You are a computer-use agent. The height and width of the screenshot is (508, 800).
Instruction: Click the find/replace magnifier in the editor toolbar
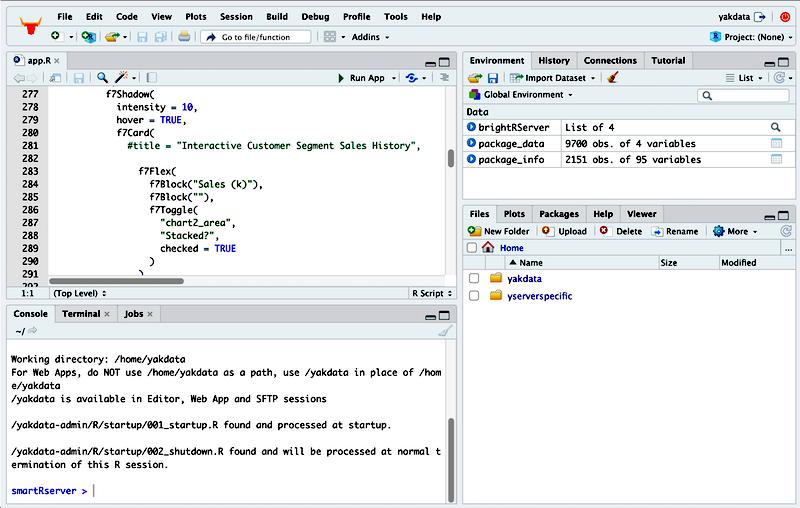(x=102, y=78)
